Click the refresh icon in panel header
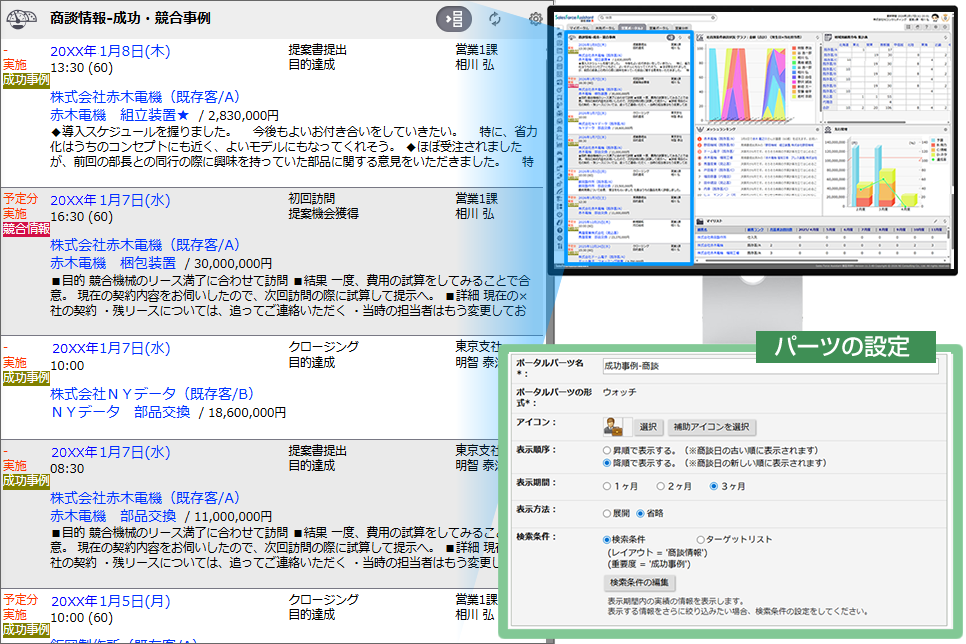Screen dimensions: 966x644 [495, 18]
